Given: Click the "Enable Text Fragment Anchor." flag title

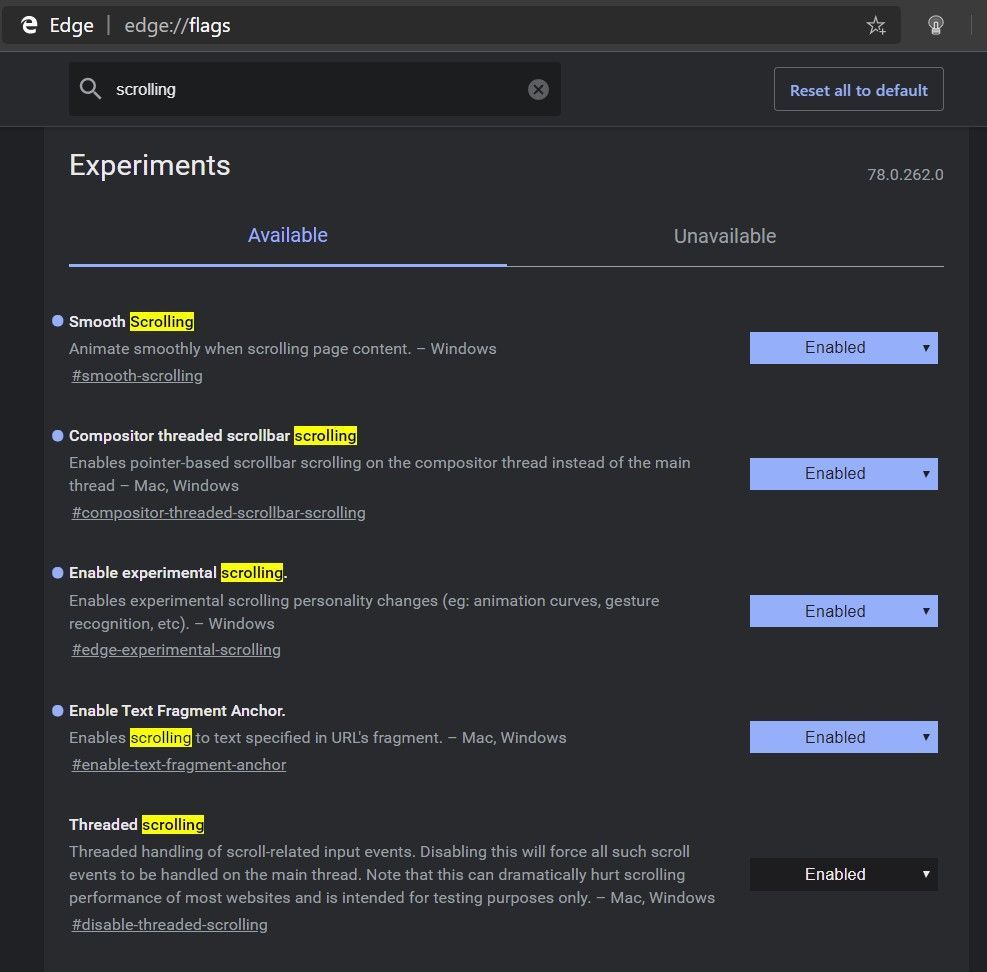Looking at the screenshot, I should click(x=177, y=711).
